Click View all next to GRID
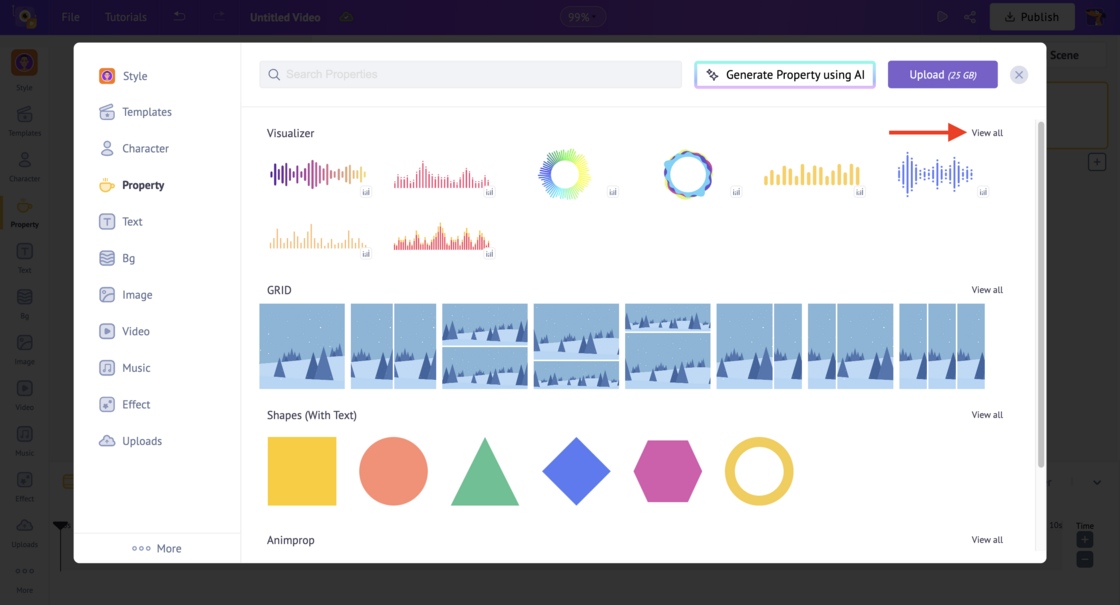The image size is (1120, 605). (987, 289)
